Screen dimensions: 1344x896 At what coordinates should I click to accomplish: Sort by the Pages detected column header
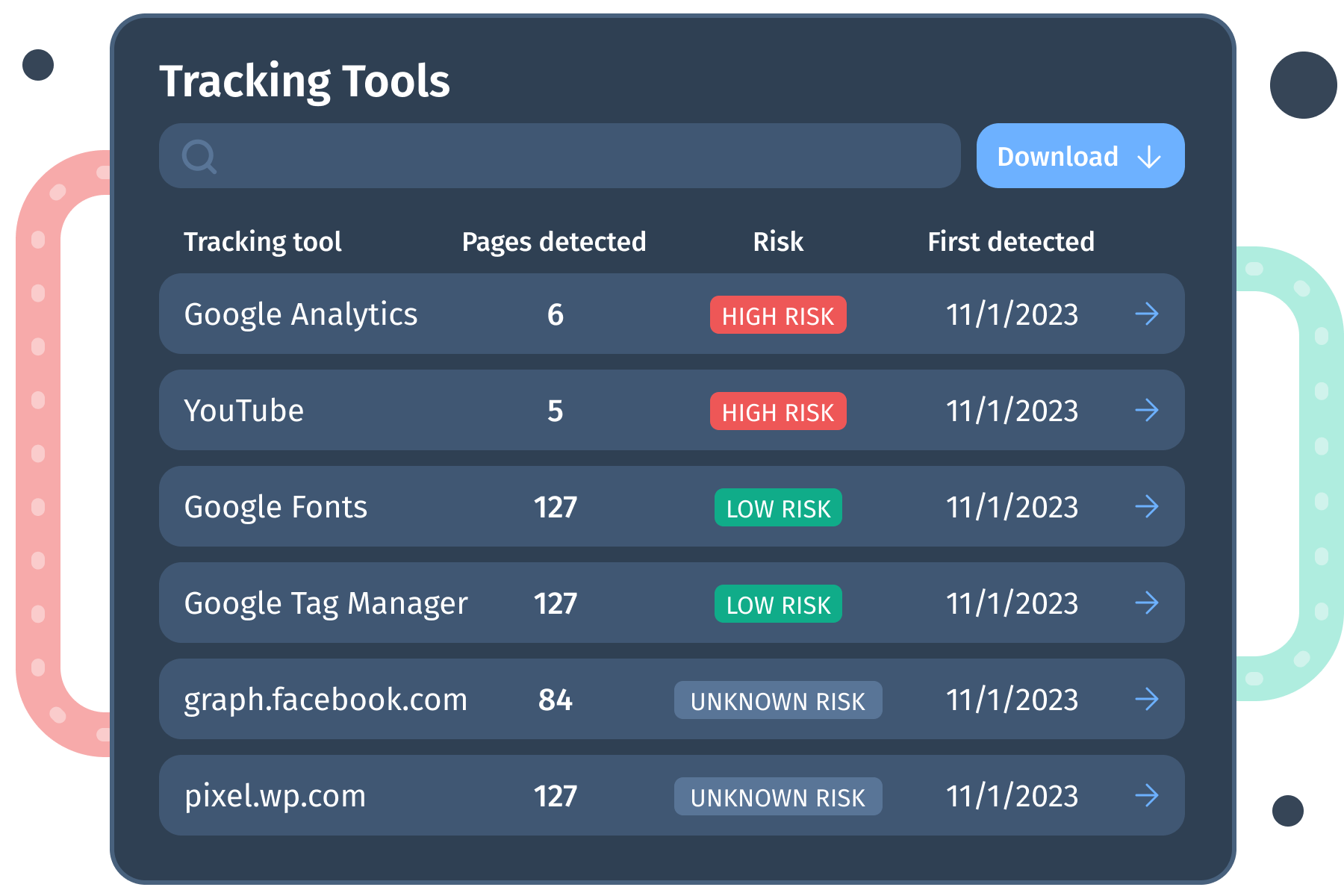(x=553, y=241)
